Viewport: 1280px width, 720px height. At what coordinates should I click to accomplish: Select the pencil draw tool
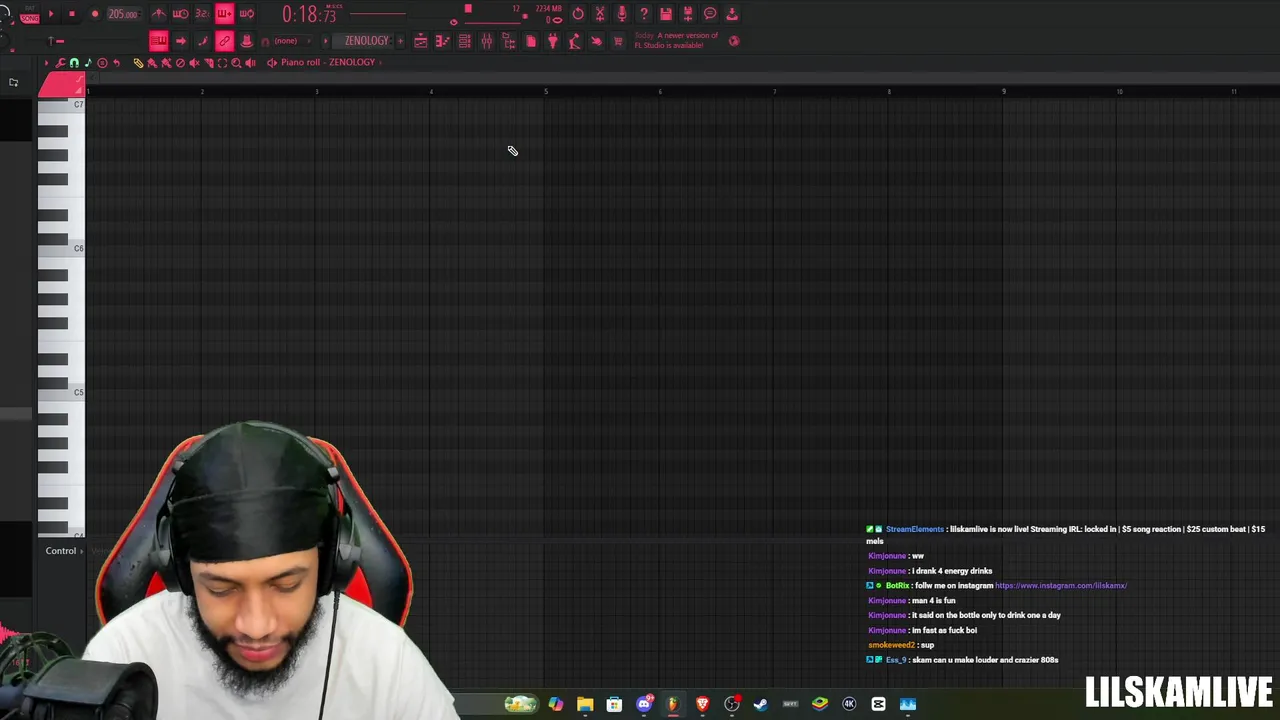point(138,62)
